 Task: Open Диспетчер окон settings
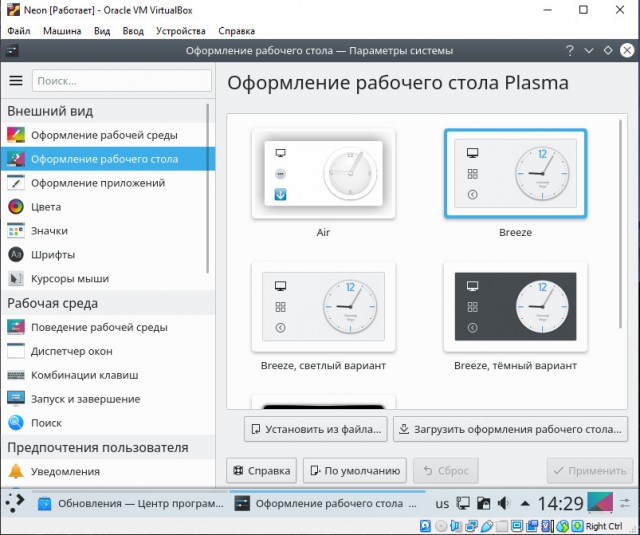click(108, 351)
